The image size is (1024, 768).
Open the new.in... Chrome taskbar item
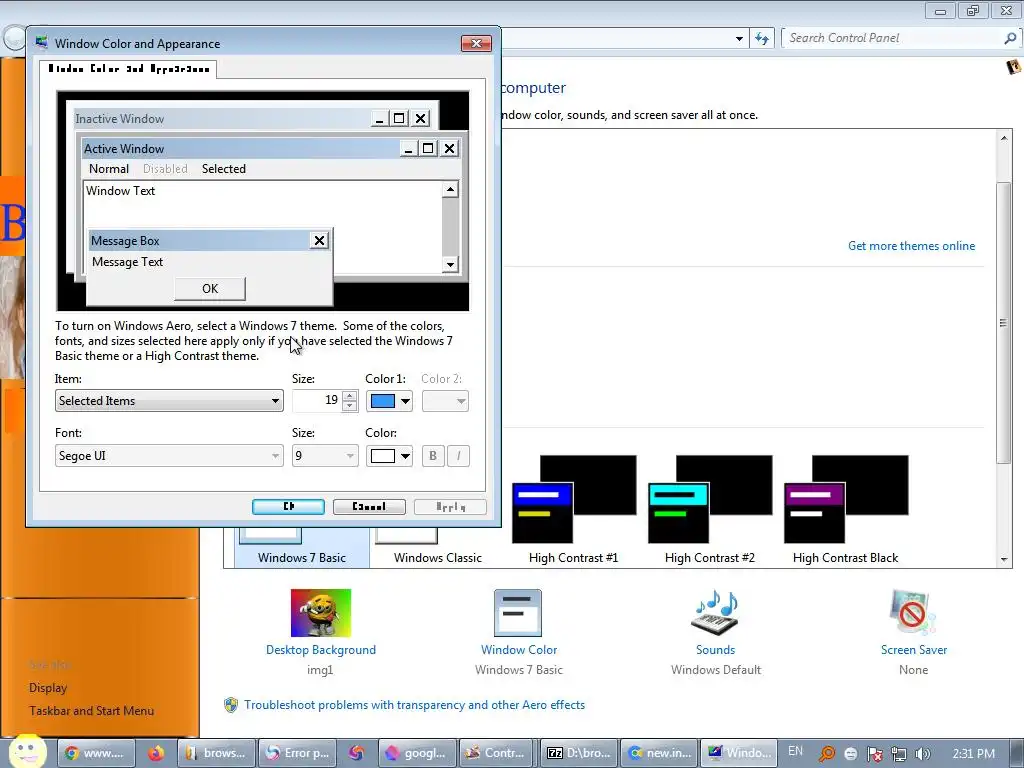(x=658, y=753)
